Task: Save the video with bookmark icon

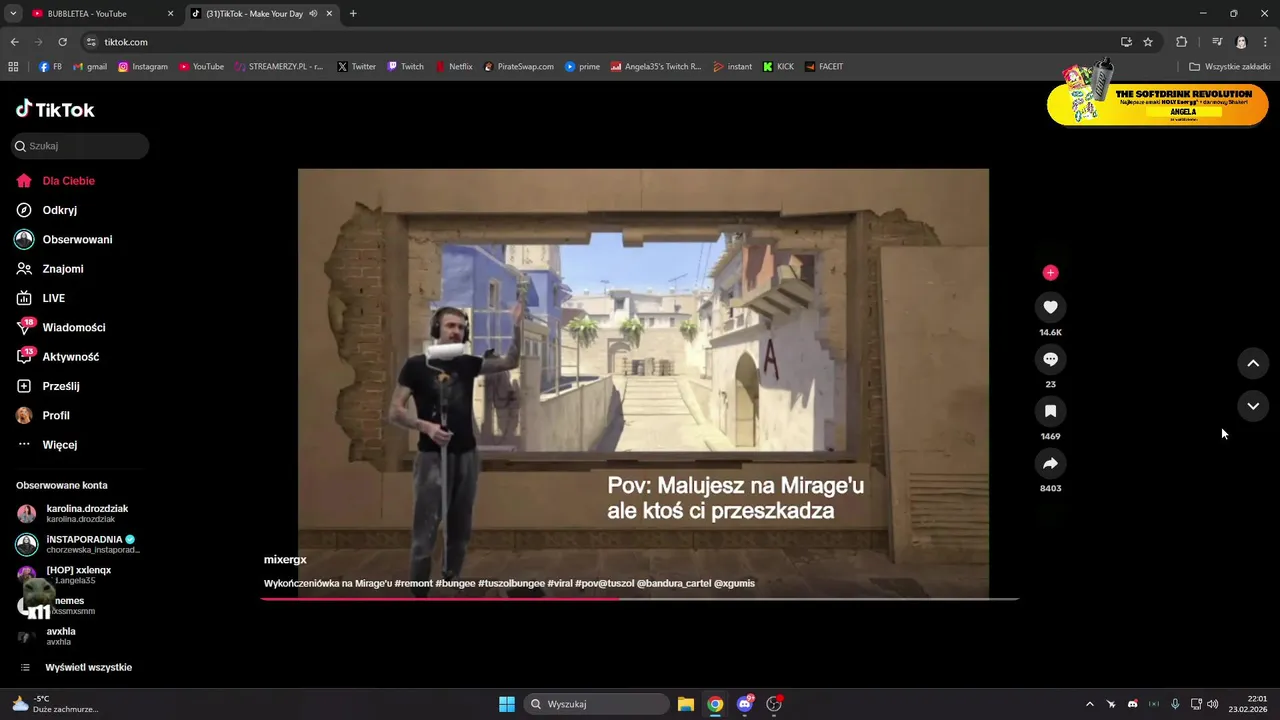Action: (x=1050, y=411)
